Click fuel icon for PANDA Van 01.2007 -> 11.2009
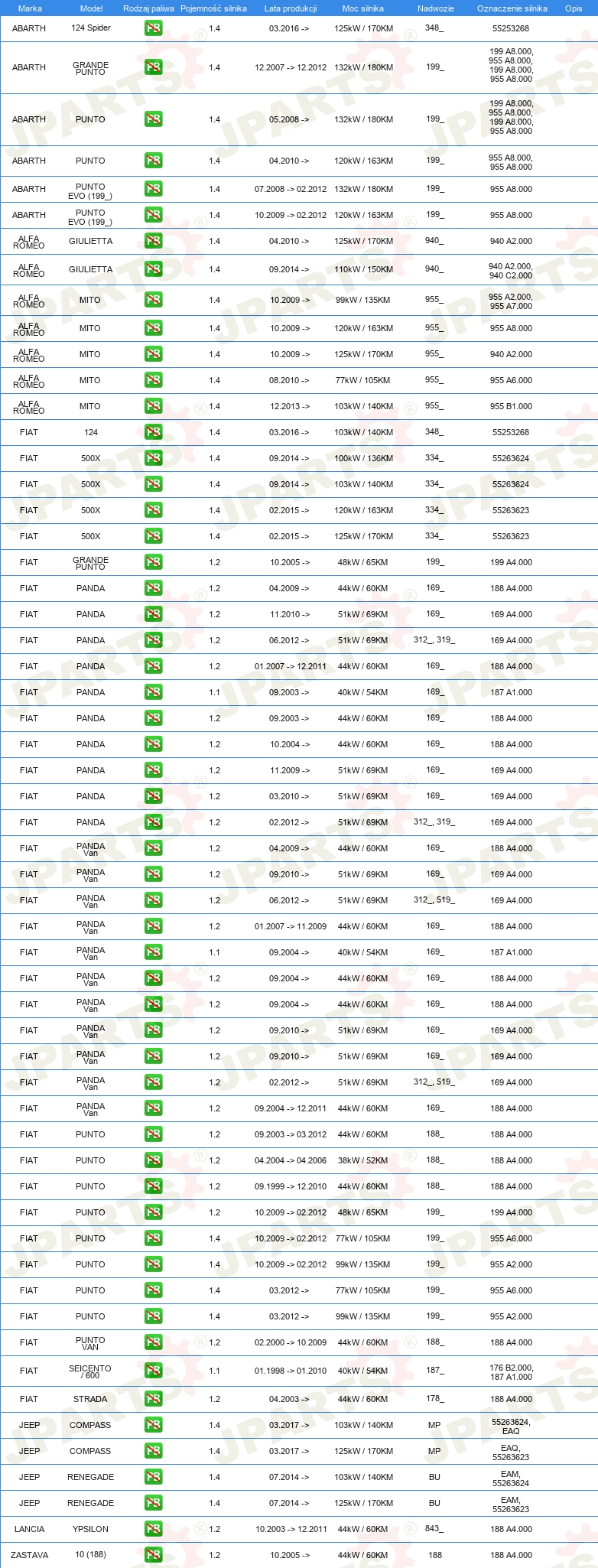598x1568 pixels. click(x=154, y=926)
